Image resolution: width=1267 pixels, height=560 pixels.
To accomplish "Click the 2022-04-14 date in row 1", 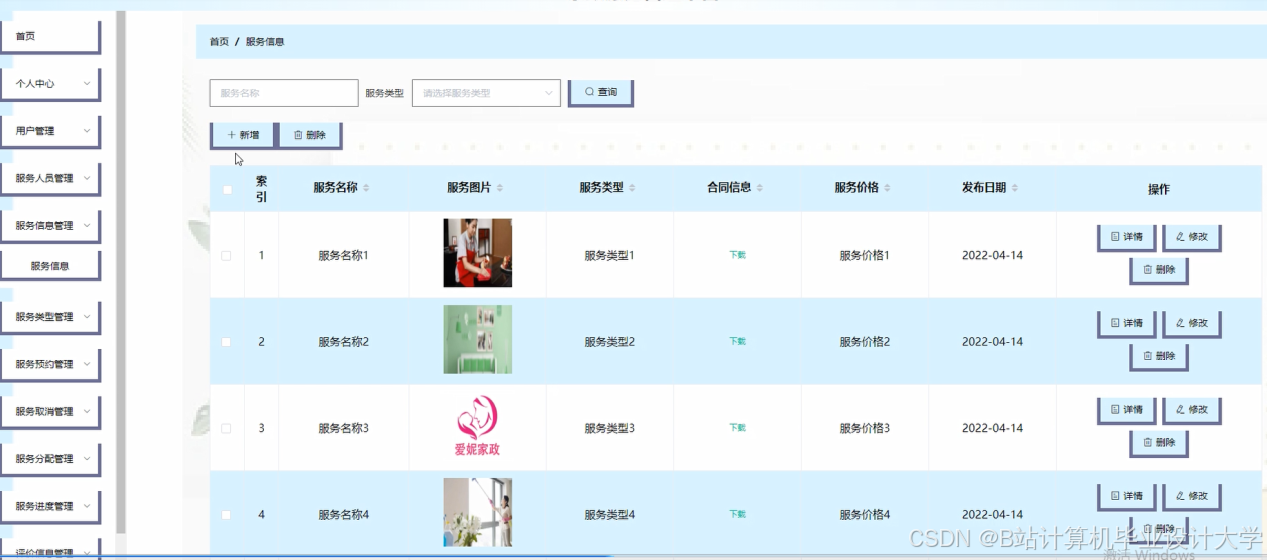I will 992,255.
